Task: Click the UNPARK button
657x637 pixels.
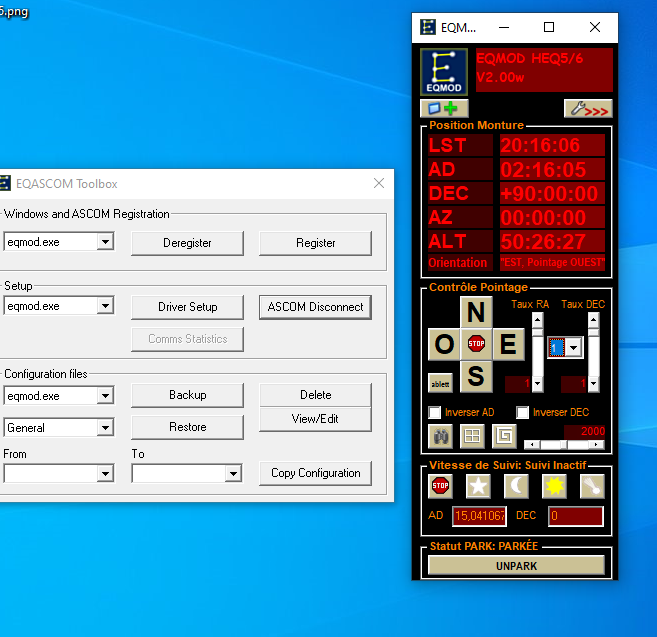Action: tap(516, 566)
